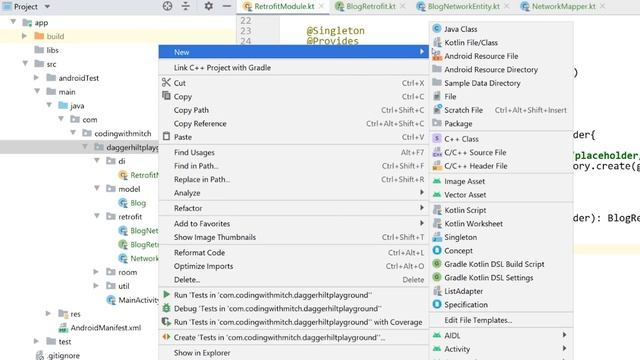
Task: Open Project panel settings gear
Action: [209, 6]
